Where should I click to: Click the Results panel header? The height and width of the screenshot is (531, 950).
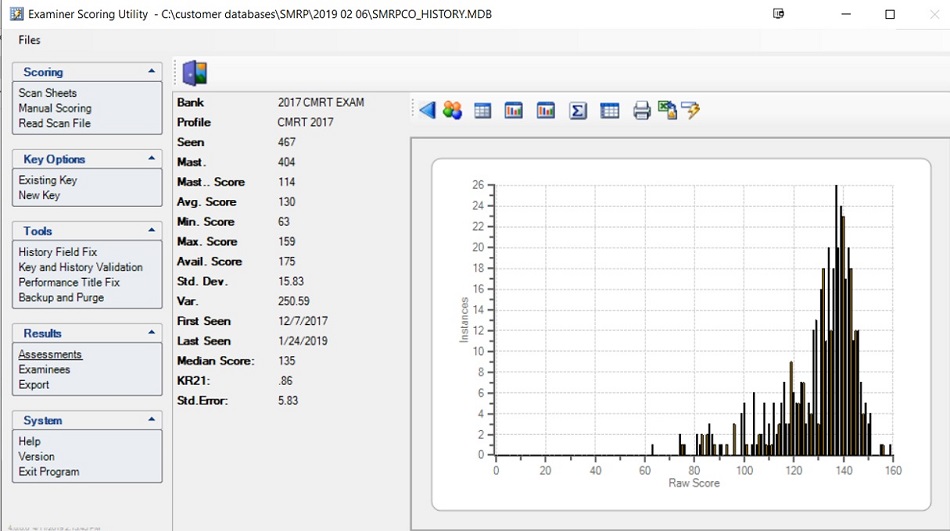[87, 333]
